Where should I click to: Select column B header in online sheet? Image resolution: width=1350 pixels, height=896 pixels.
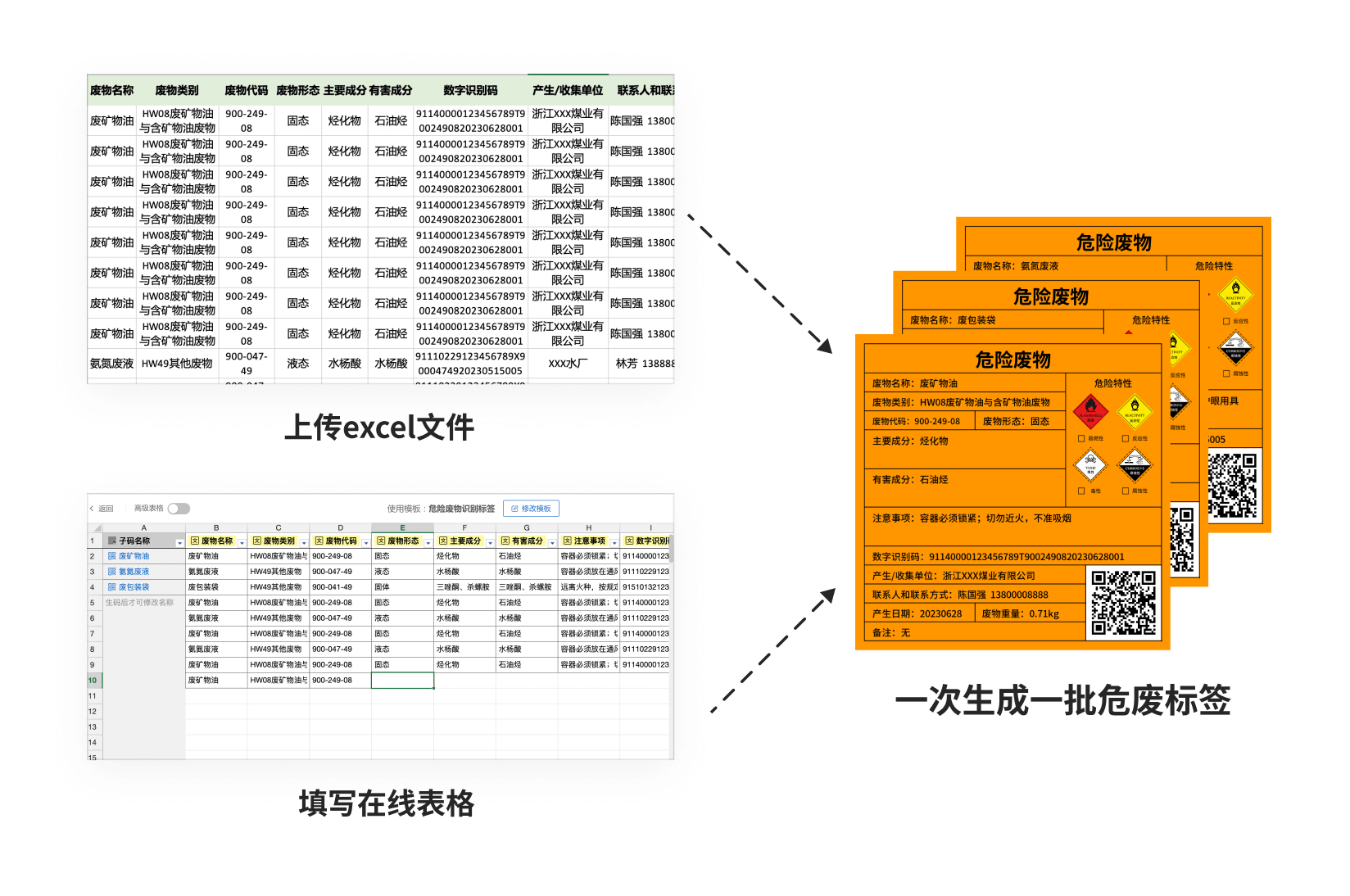[x=216, y=528]
